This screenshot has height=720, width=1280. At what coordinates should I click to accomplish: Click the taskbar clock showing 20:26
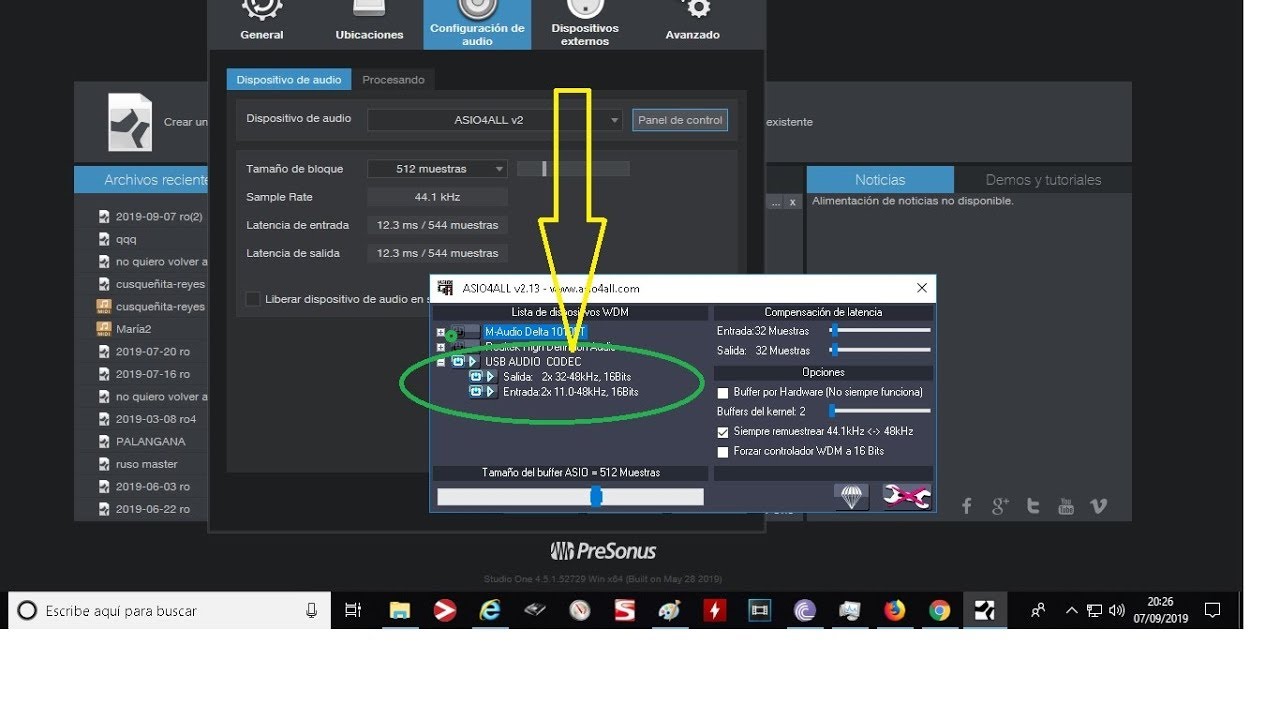[1161, 610]
